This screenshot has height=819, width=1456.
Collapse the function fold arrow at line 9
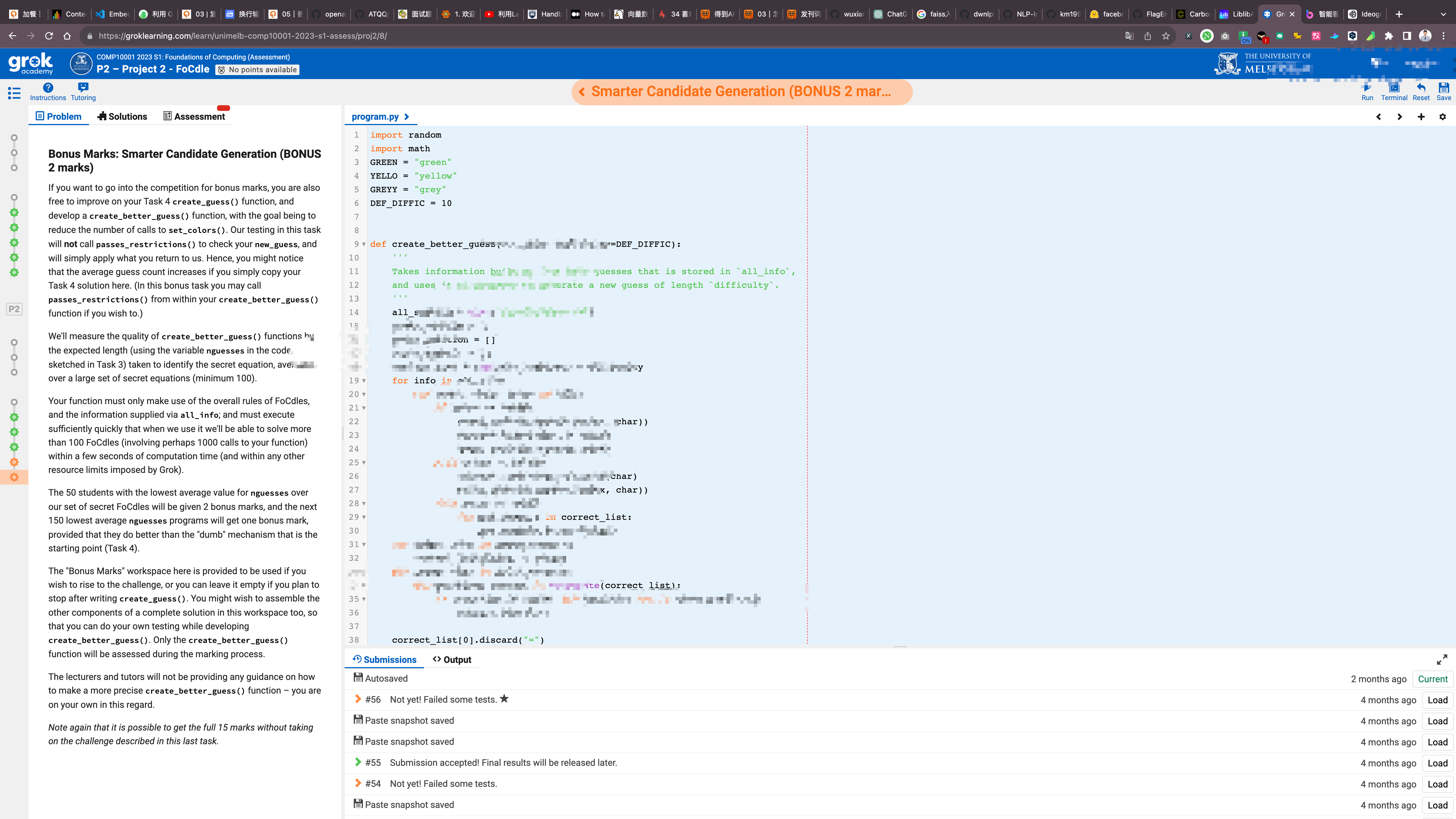(x=363, y=244)
